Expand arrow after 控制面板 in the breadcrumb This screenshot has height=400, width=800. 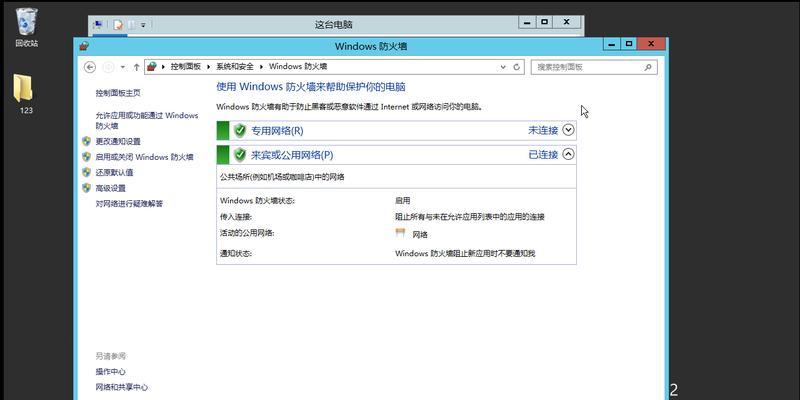tap(209, 67)
